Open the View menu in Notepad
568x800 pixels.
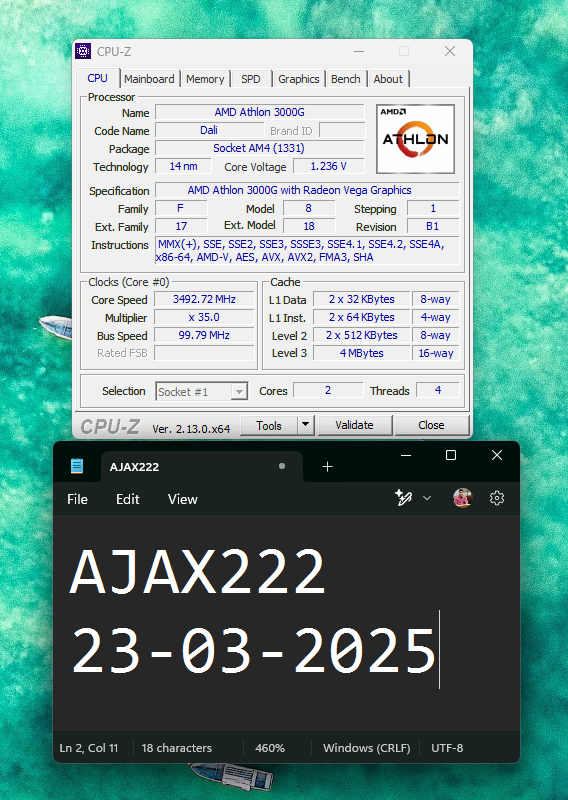183,499
